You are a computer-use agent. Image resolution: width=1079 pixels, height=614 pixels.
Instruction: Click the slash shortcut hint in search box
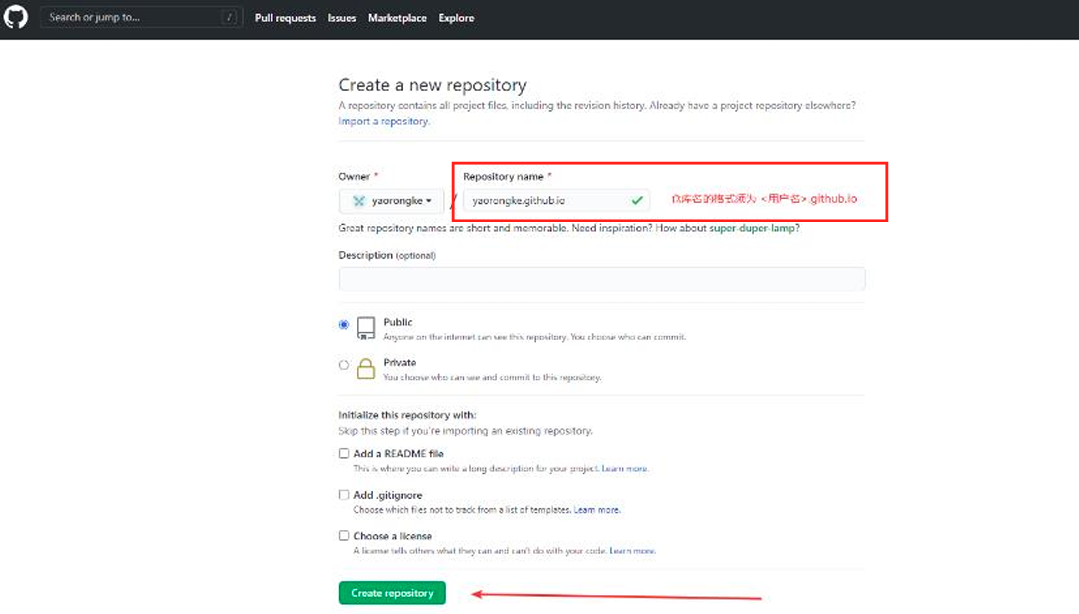pos(229,17)
